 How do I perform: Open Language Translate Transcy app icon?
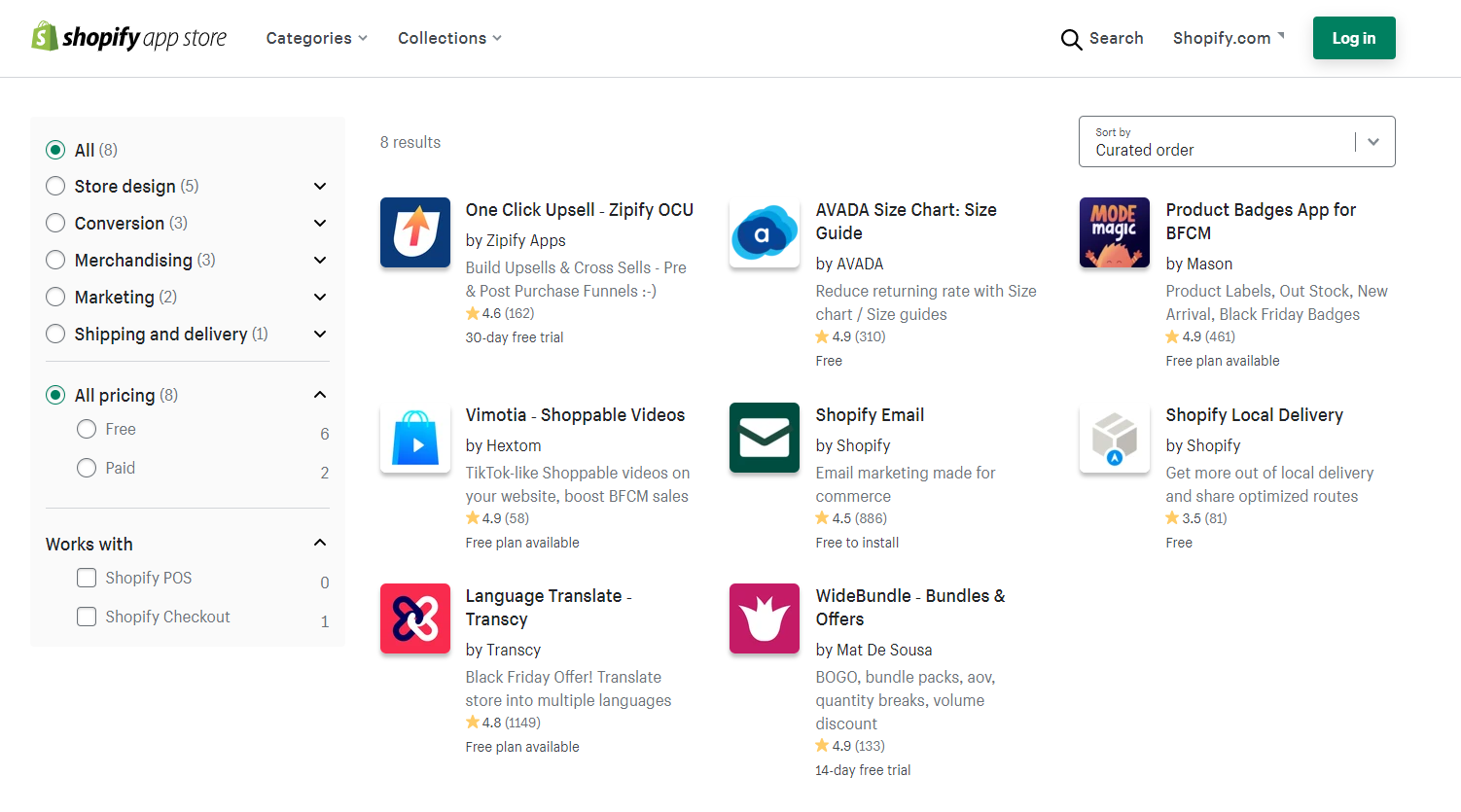pos(415,618)
